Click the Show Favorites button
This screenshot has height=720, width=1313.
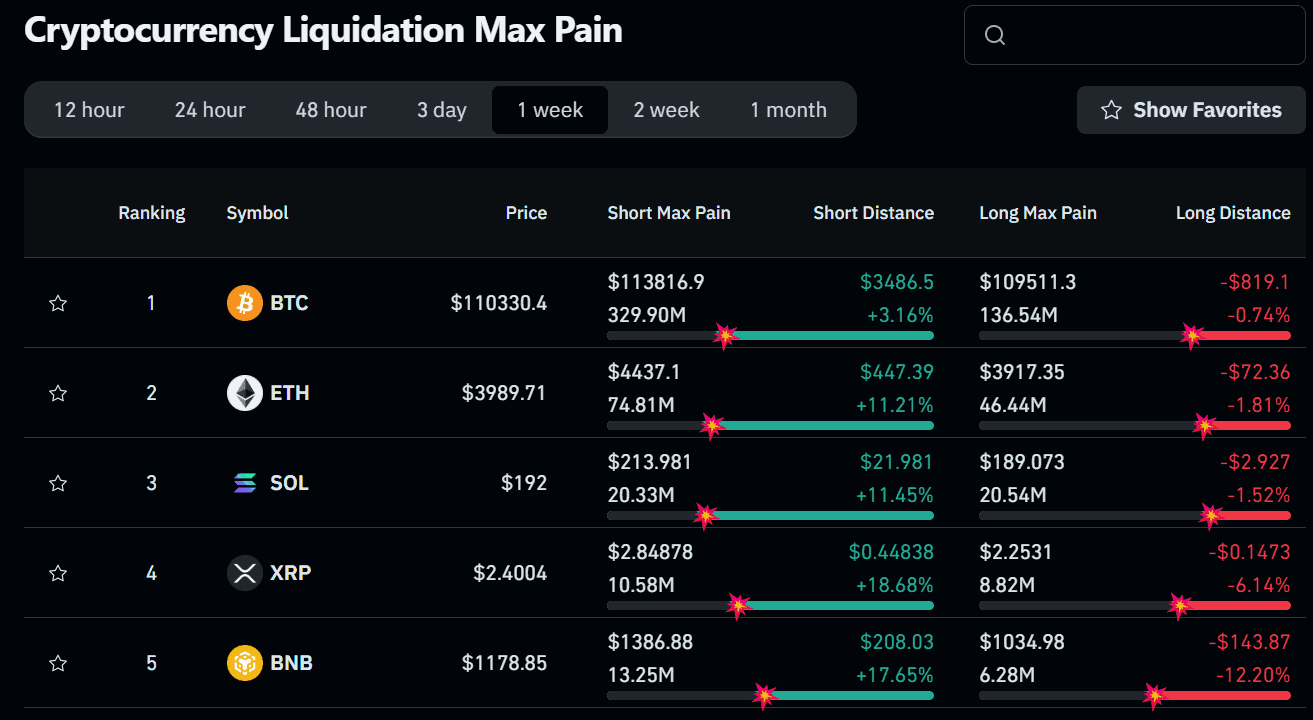(x=1191, y=110)
